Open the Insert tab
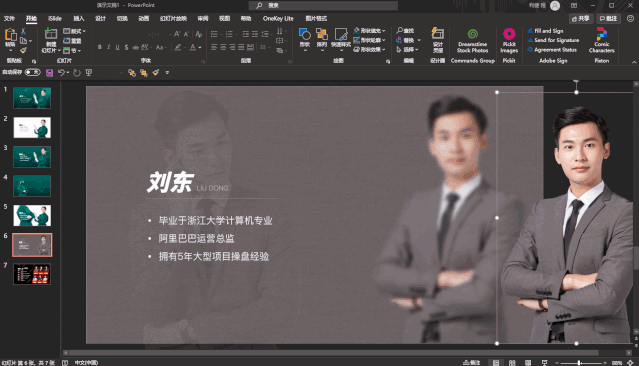The image size is (639, 366). [x=79, y=18]
